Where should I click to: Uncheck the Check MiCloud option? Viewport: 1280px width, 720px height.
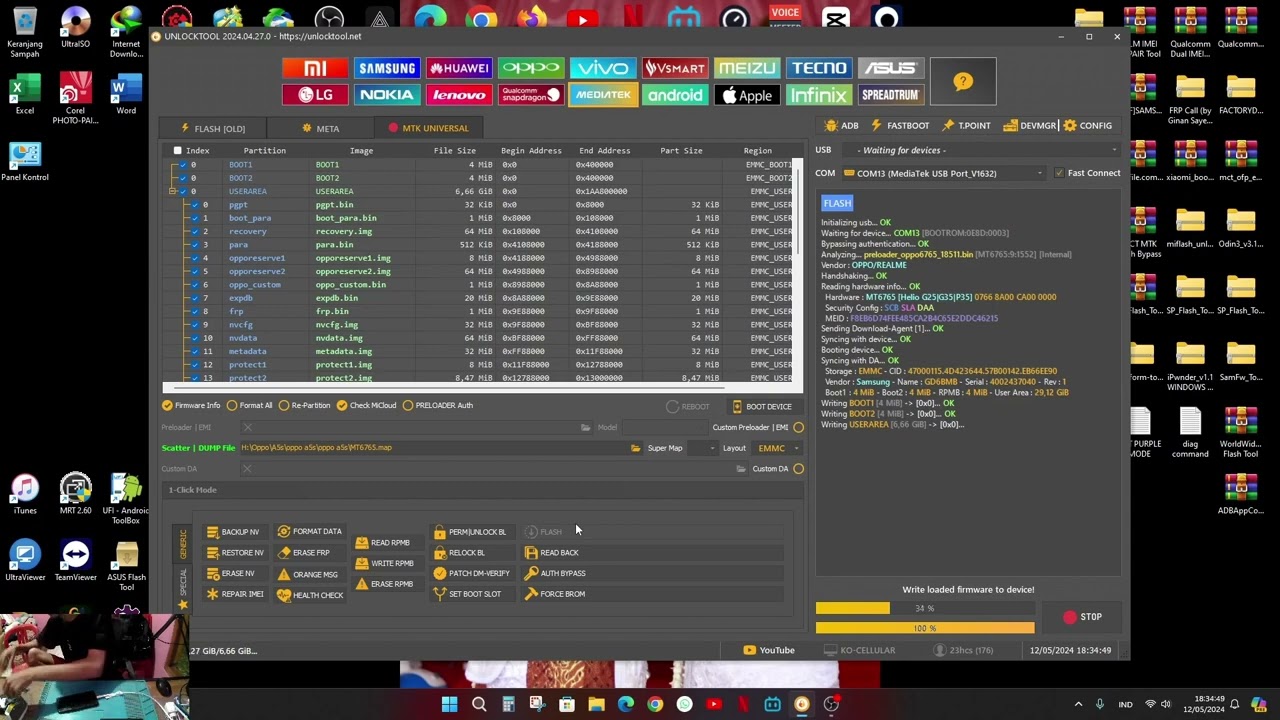[x=367, y=405]
